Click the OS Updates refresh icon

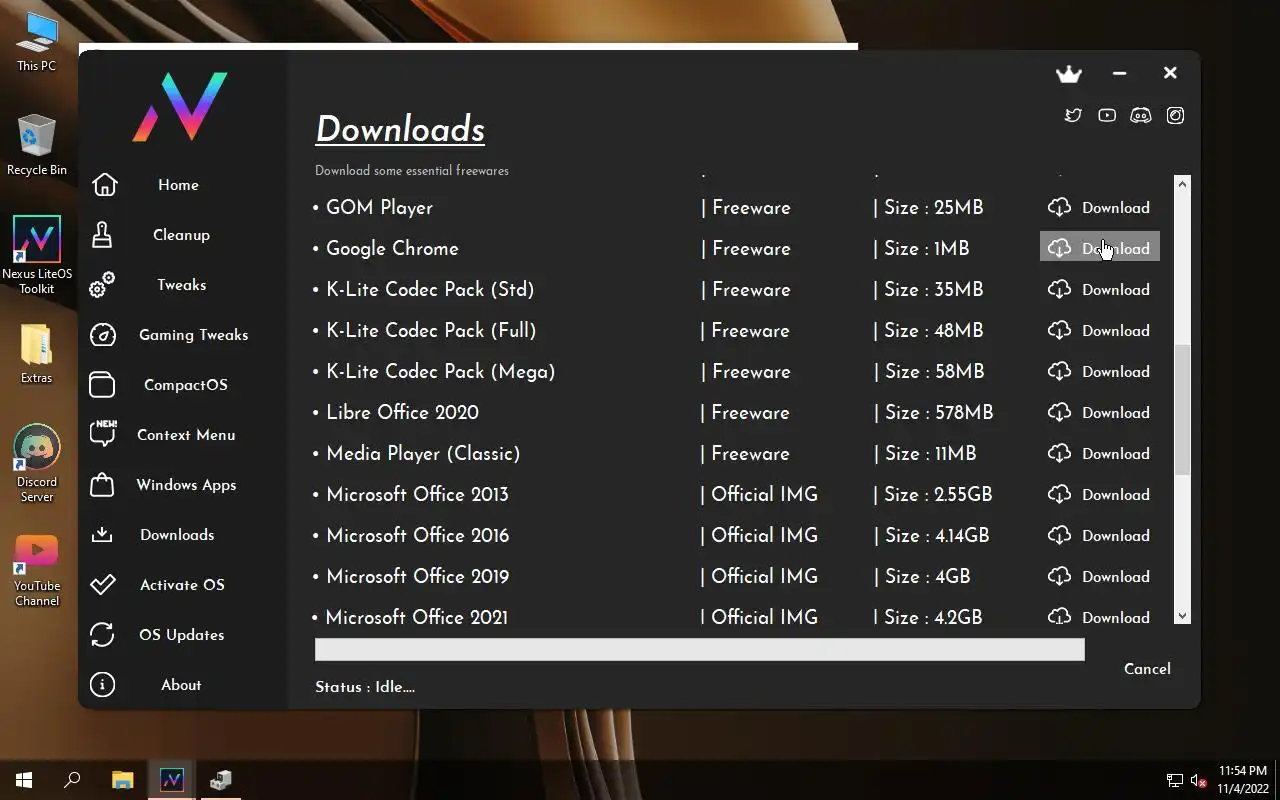pos(102,635)
